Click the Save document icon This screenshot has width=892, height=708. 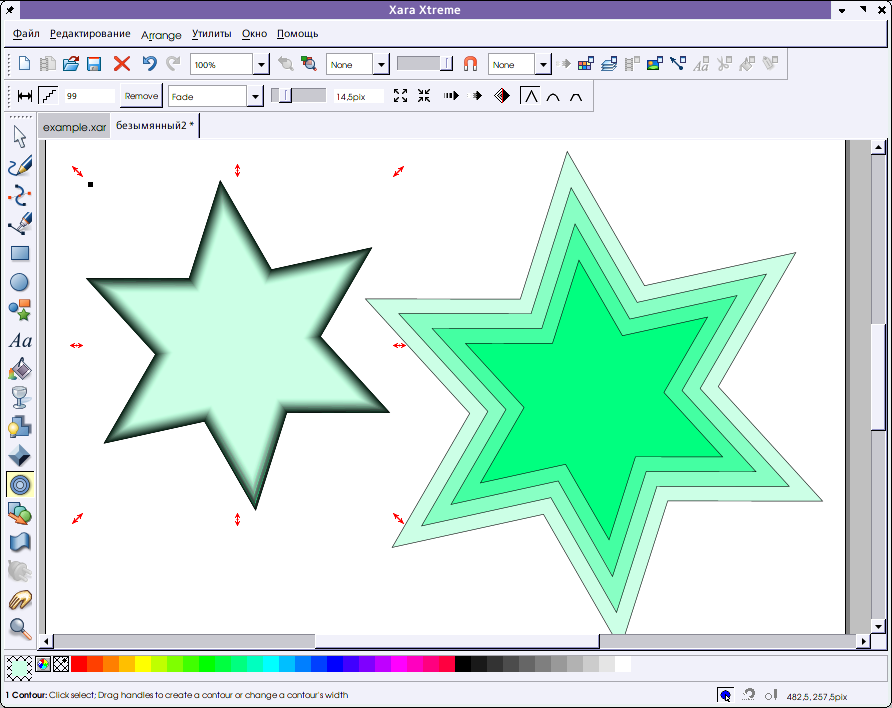coord(94,64)
